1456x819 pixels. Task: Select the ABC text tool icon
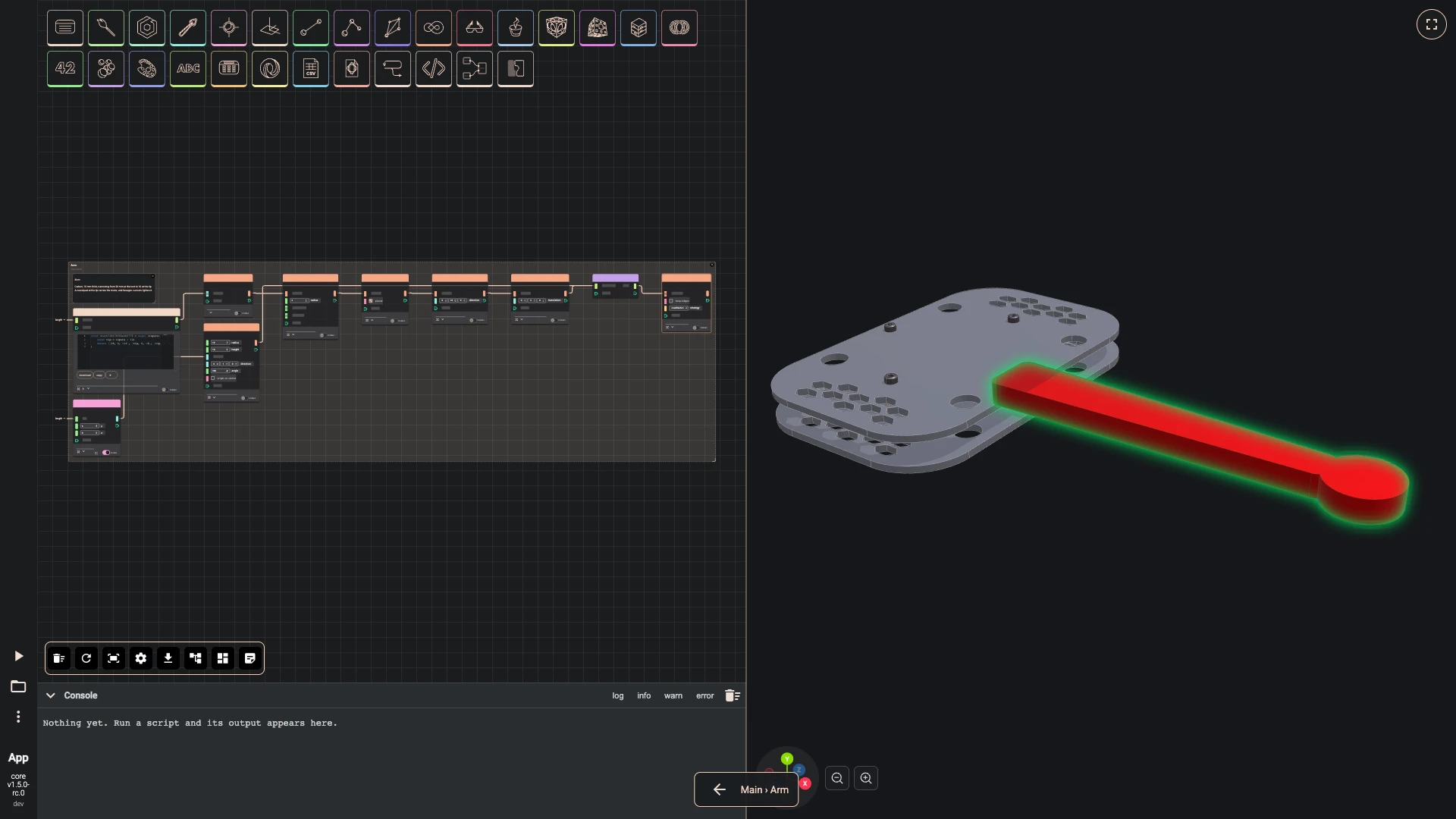pos(188,69)
